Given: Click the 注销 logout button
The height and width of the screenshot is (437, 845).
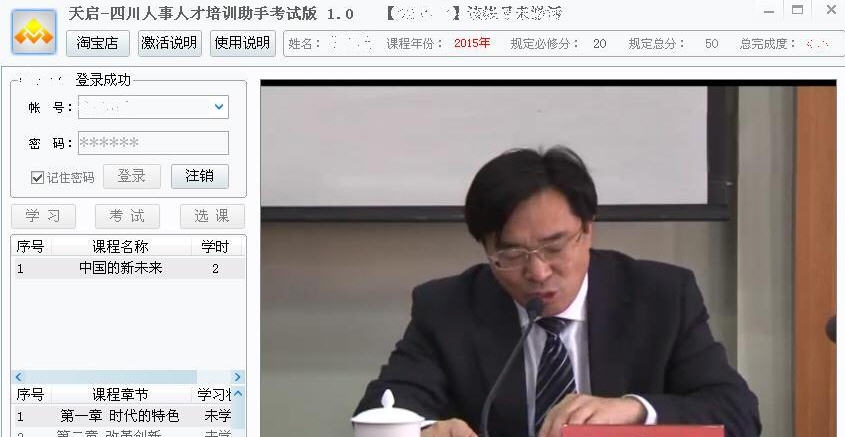Looking at the screenshot, I should tap(200, 176).
